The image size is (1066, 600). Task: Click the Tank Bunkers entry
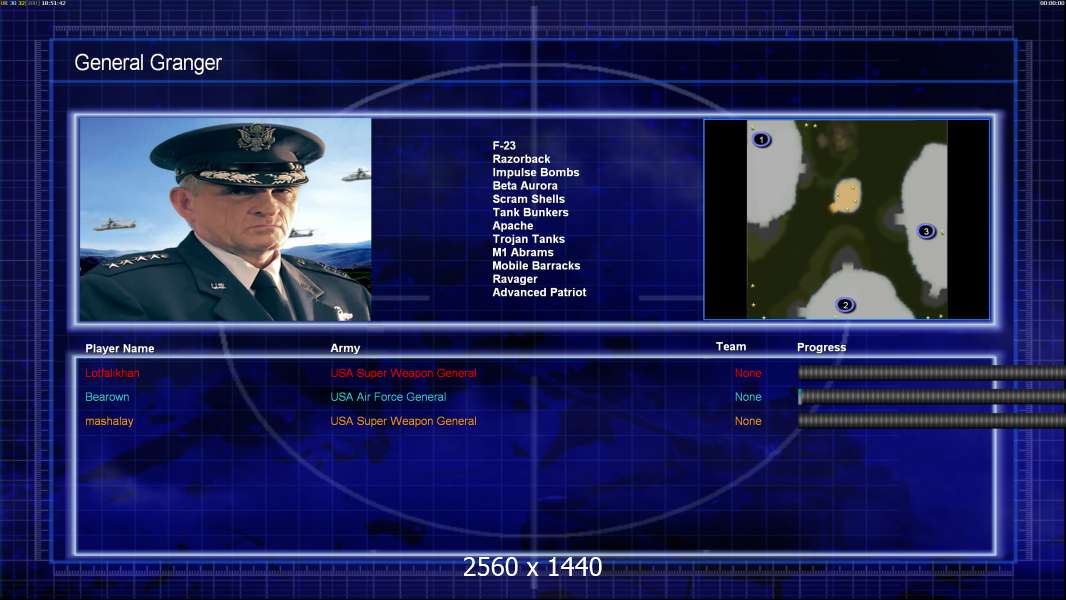pyautogui.click(x=530, y=212)
